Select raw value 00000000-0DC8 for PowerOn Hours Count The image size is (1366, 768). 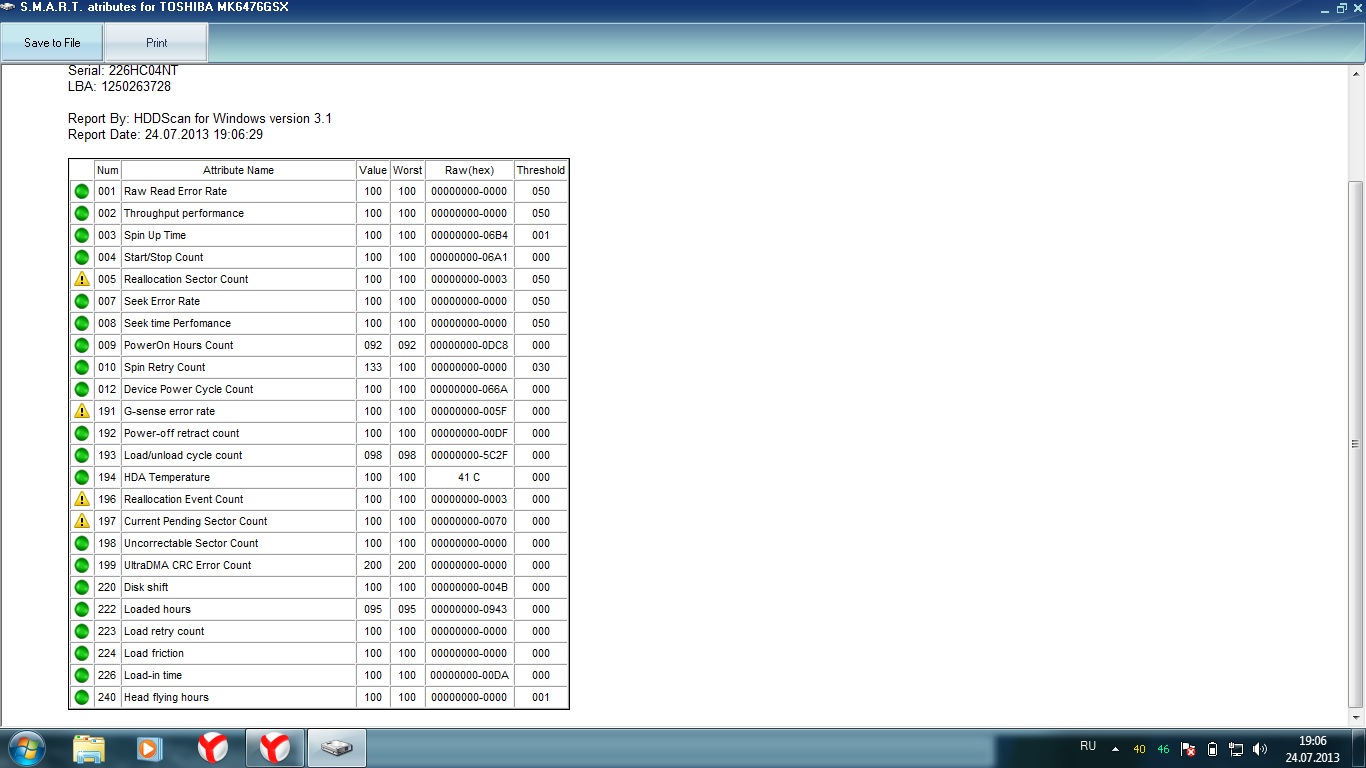click(469, 345)
